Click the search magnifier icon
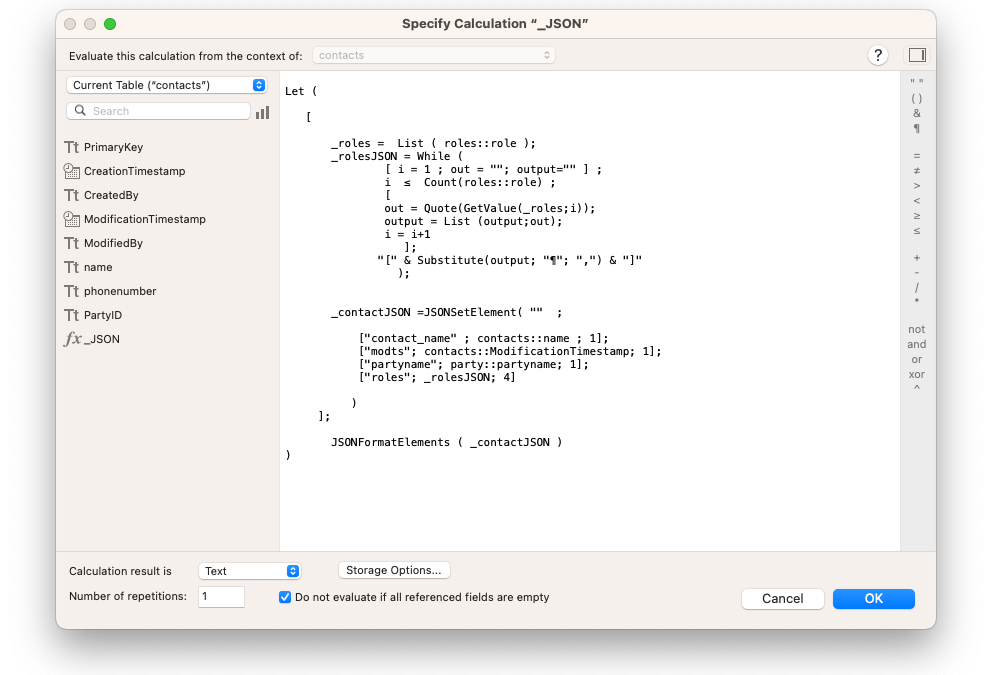Screen dimensions: 992x675 80,111
